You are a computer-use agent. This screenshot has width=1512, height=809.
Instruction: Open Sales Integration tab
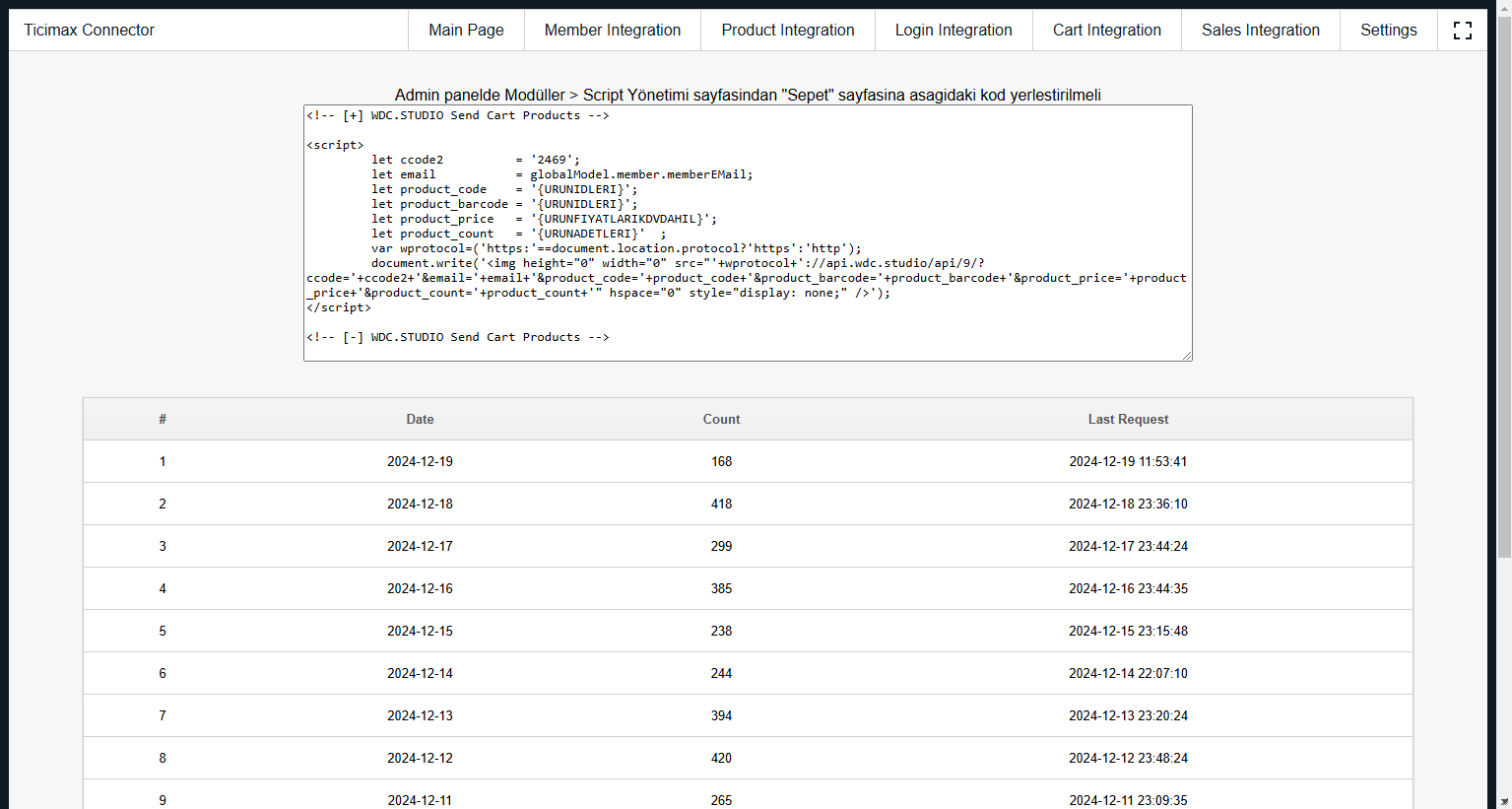pos(1261,31)
